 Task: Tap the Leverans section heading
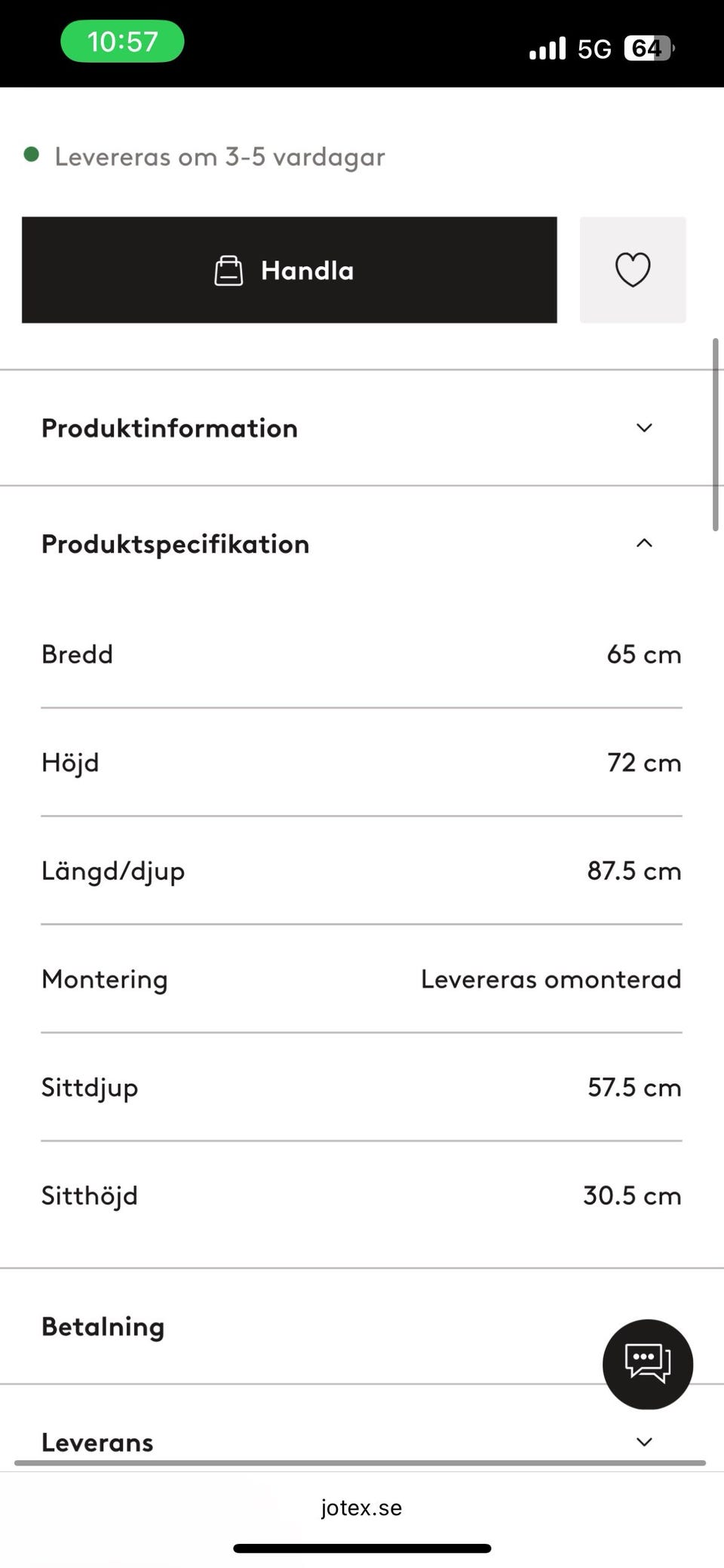pyautogui.click(x=97, y=1442)
